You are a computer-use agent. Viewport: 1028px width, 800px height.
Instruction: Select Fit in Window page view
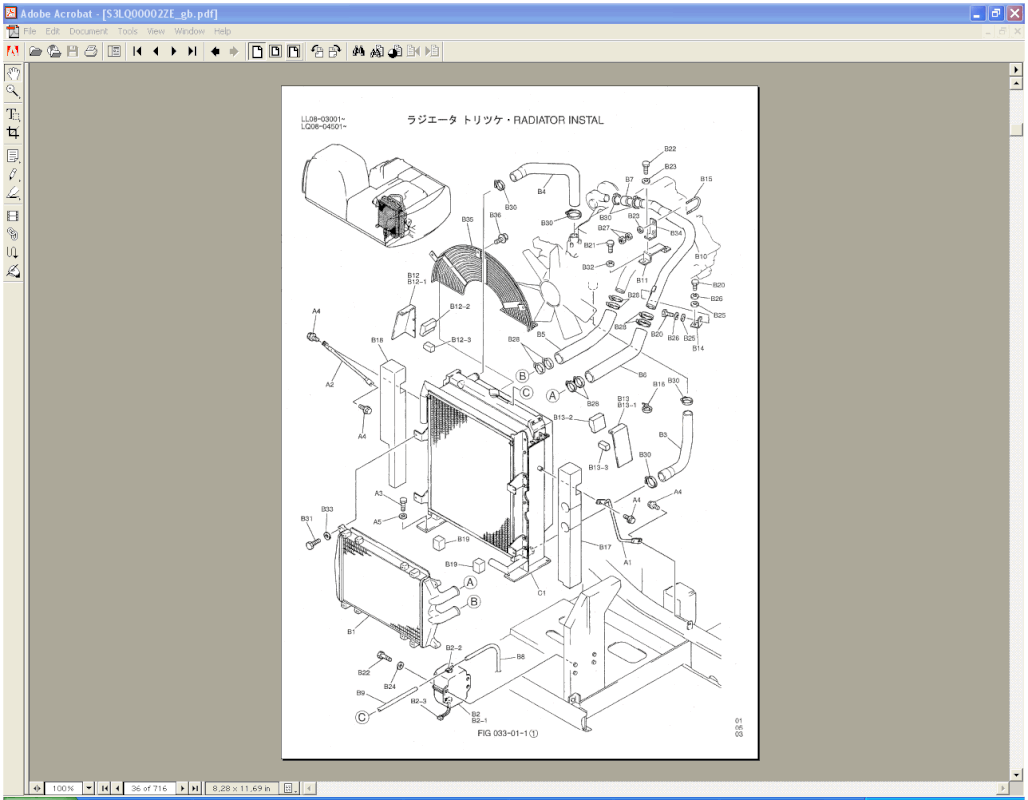click(x=275, y=51)
